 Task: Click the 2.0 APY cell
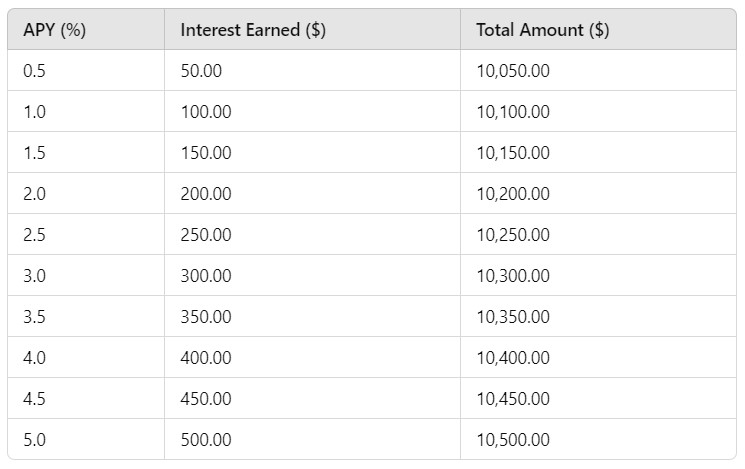tap(86, 193)
